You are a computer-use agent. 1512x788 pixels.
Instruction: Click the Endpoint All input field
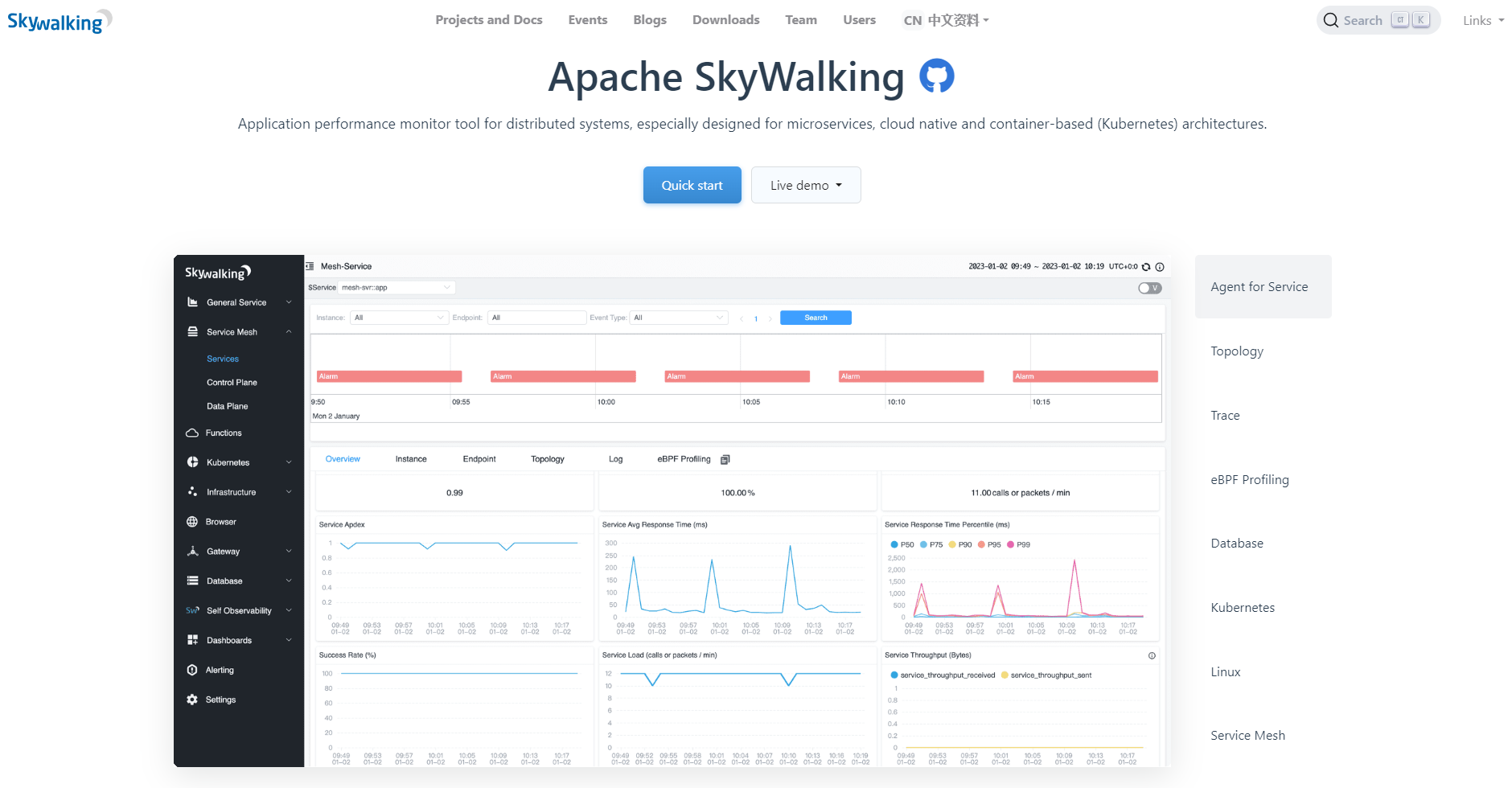536,318
